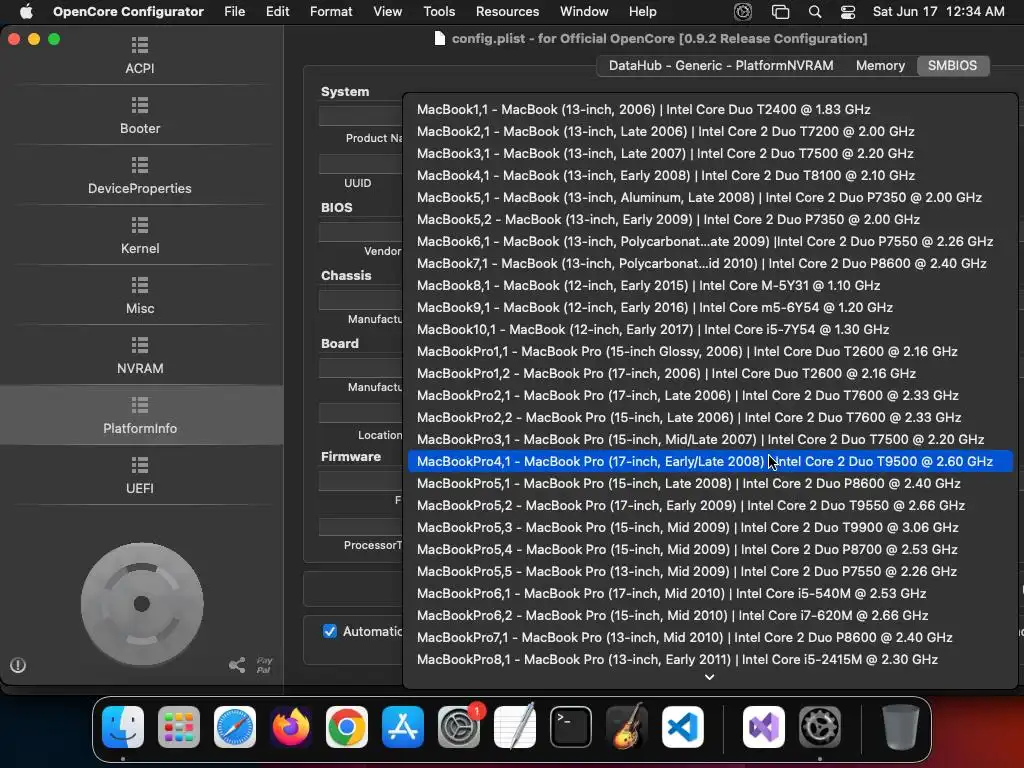The width and height of the screenshot is (1024, 768).
Task: Select MacBook4,1 13-inch Early 2008
Action: (x=710, y=176)
